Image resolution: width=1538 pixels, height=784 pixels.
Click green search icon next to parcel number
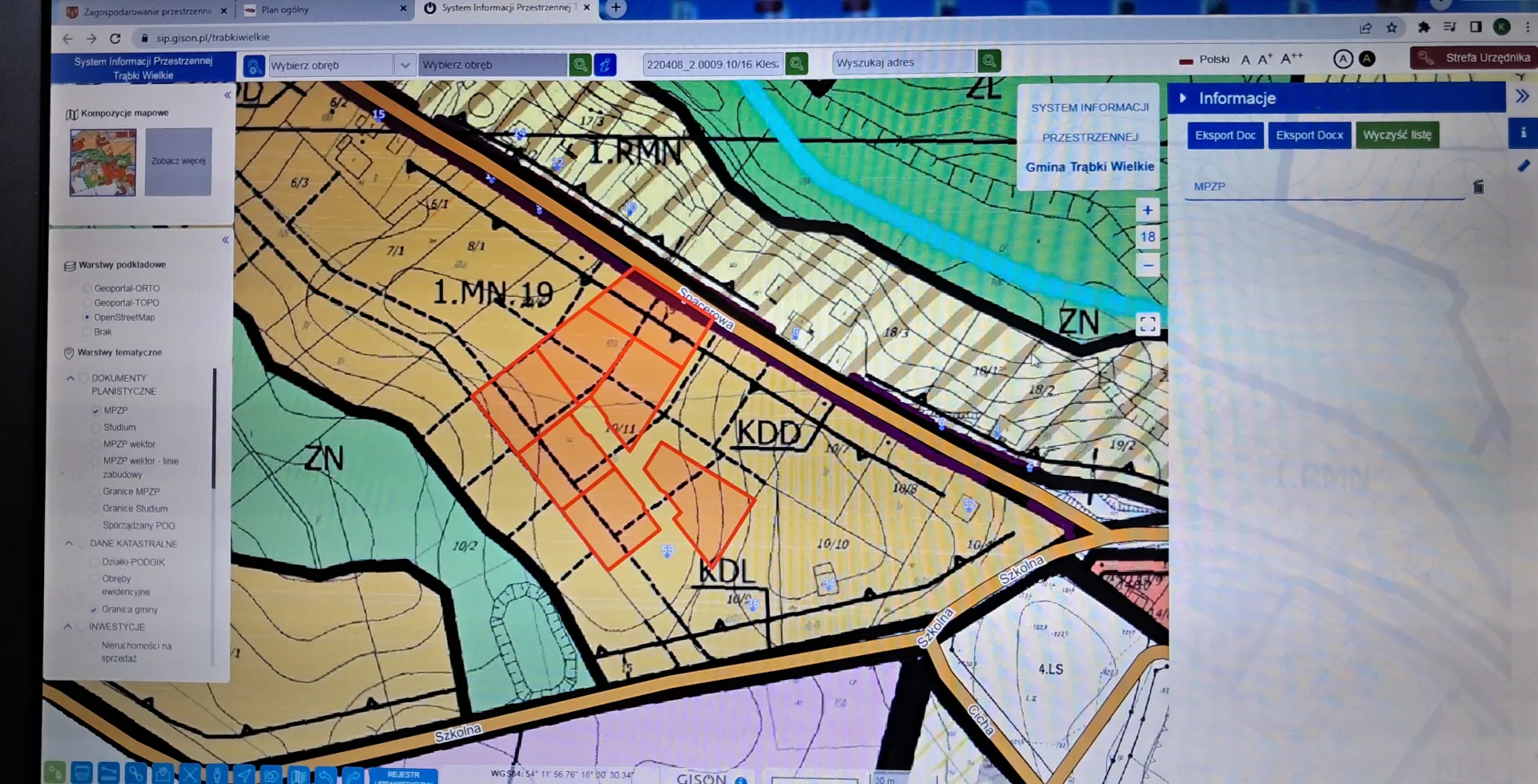[x=796, y=63]
